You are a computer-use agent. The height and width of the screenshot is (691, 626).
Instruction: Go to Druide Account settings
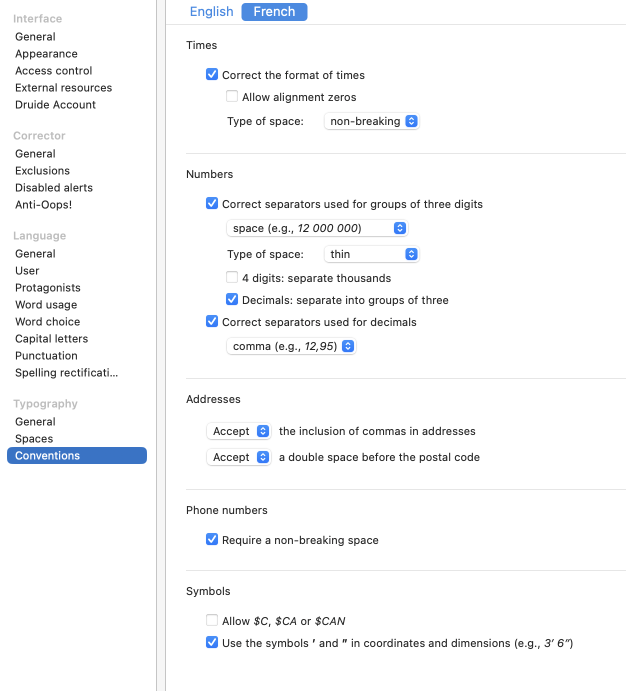55,105
